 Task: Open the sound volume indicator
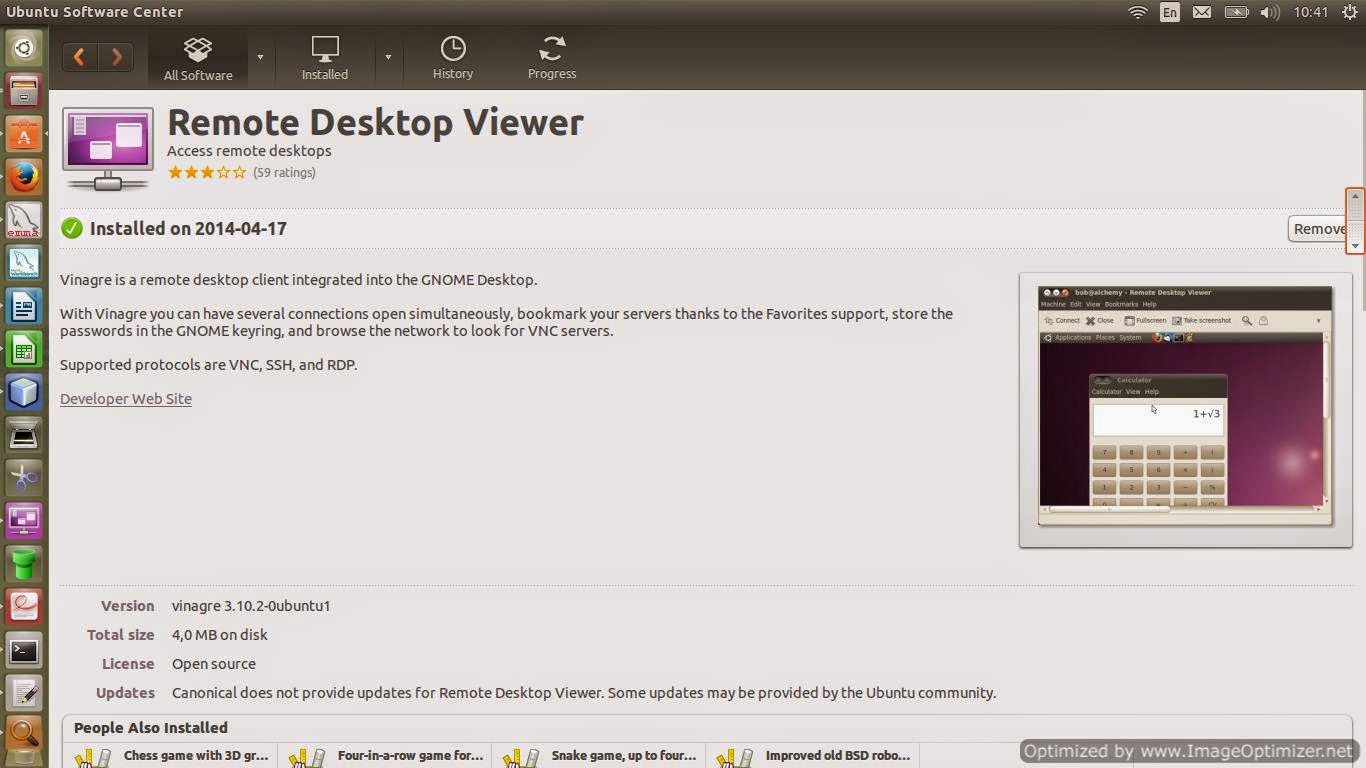pyautogui.click(x=1270, y=12)
